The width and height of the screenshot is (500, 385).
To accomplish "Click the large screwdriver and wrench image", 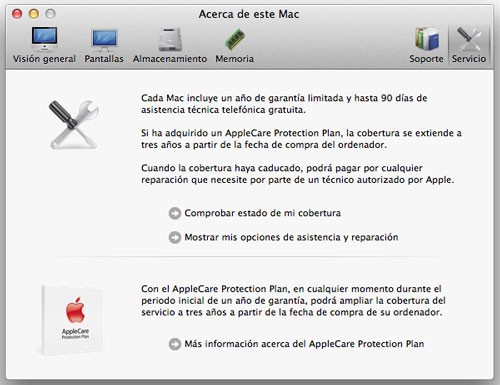I will [x=74, y=125].
